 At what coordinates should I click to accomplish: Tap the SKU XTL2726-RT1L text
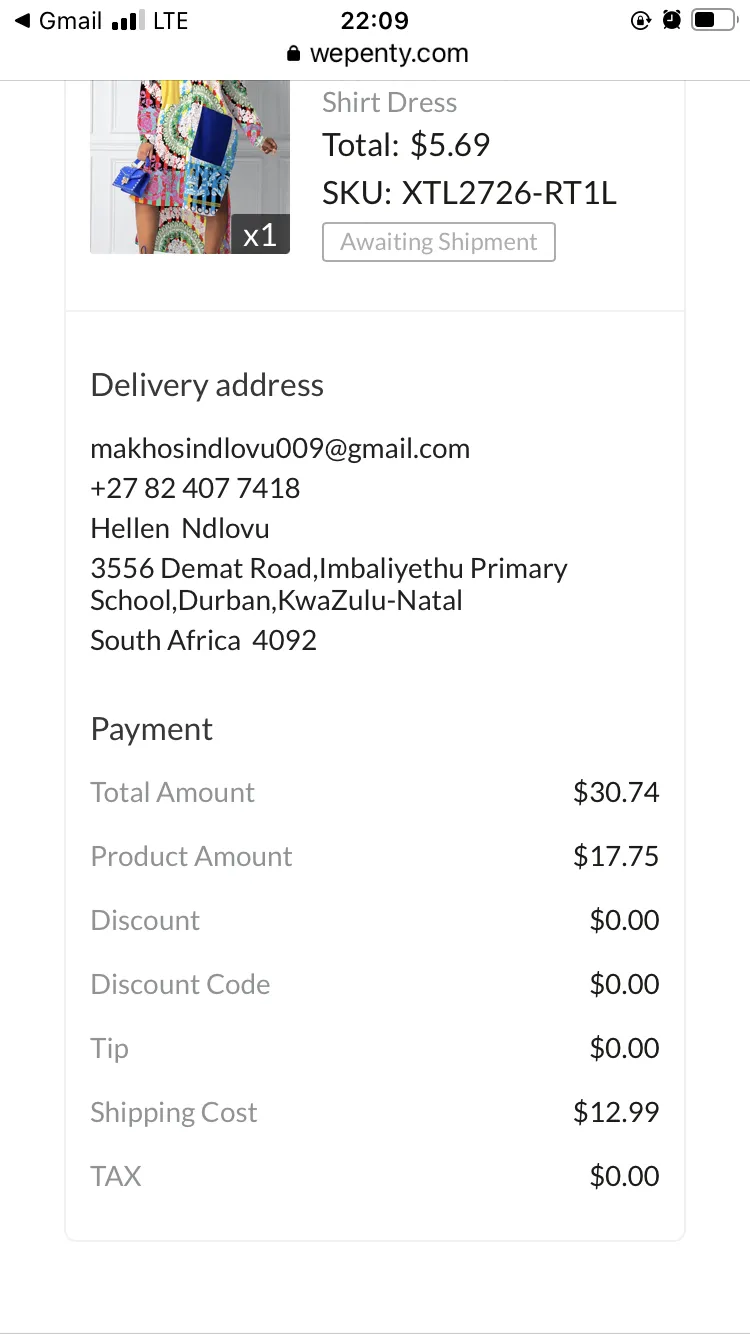(469, 193)
